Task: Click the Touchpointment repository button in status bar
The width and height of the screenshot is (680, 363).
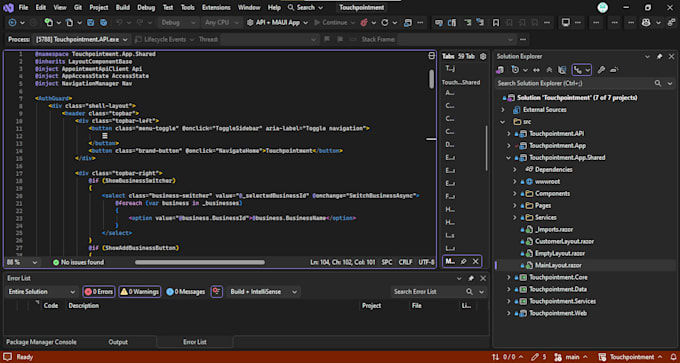Action: pyautogui.click(x=631, y=357)
